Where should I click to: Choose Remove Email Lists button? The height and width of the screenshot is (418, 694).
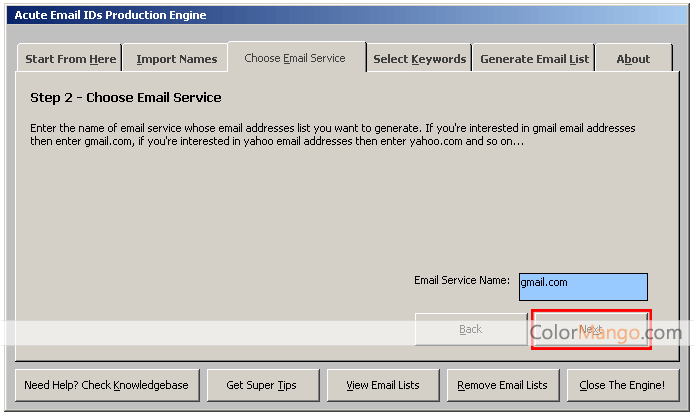pos(502,385)
